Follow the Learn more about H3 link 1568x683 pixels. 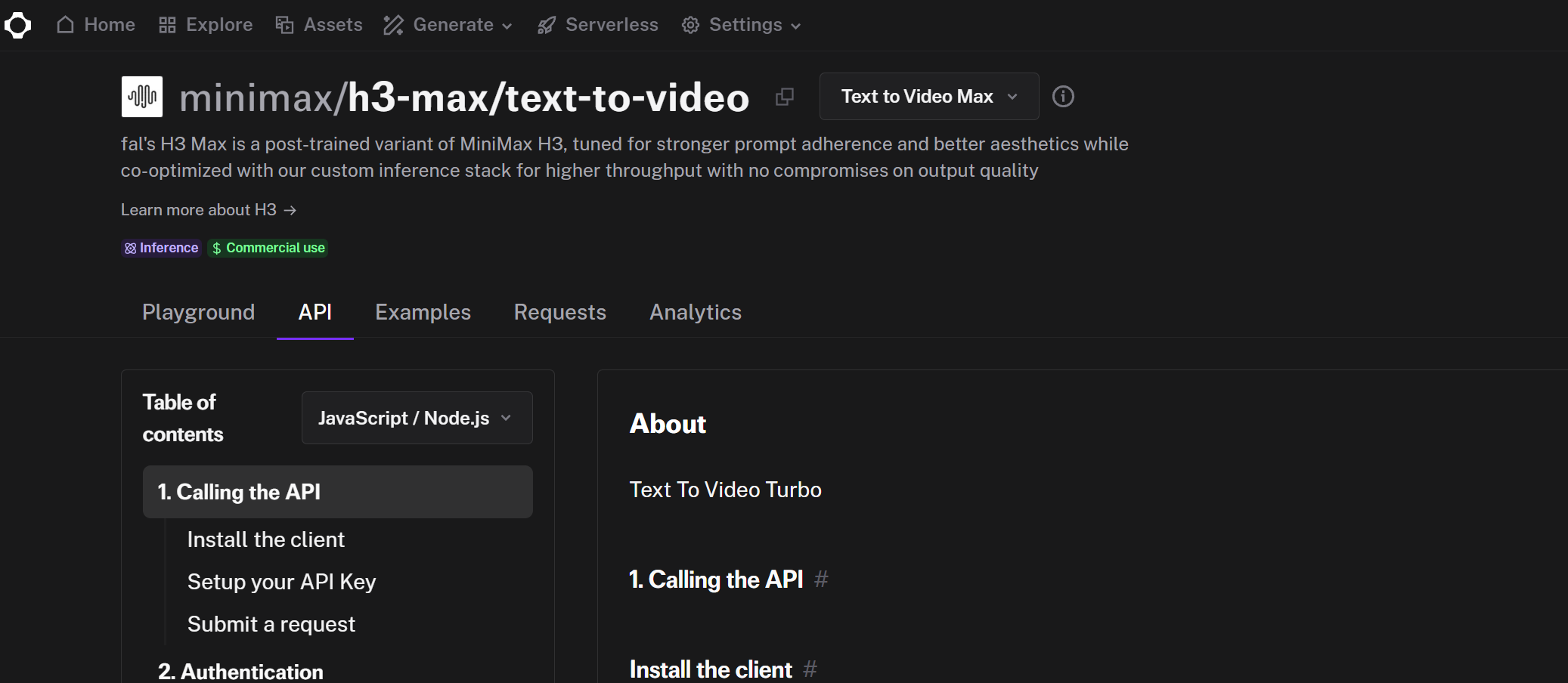[x=209, y=210]
